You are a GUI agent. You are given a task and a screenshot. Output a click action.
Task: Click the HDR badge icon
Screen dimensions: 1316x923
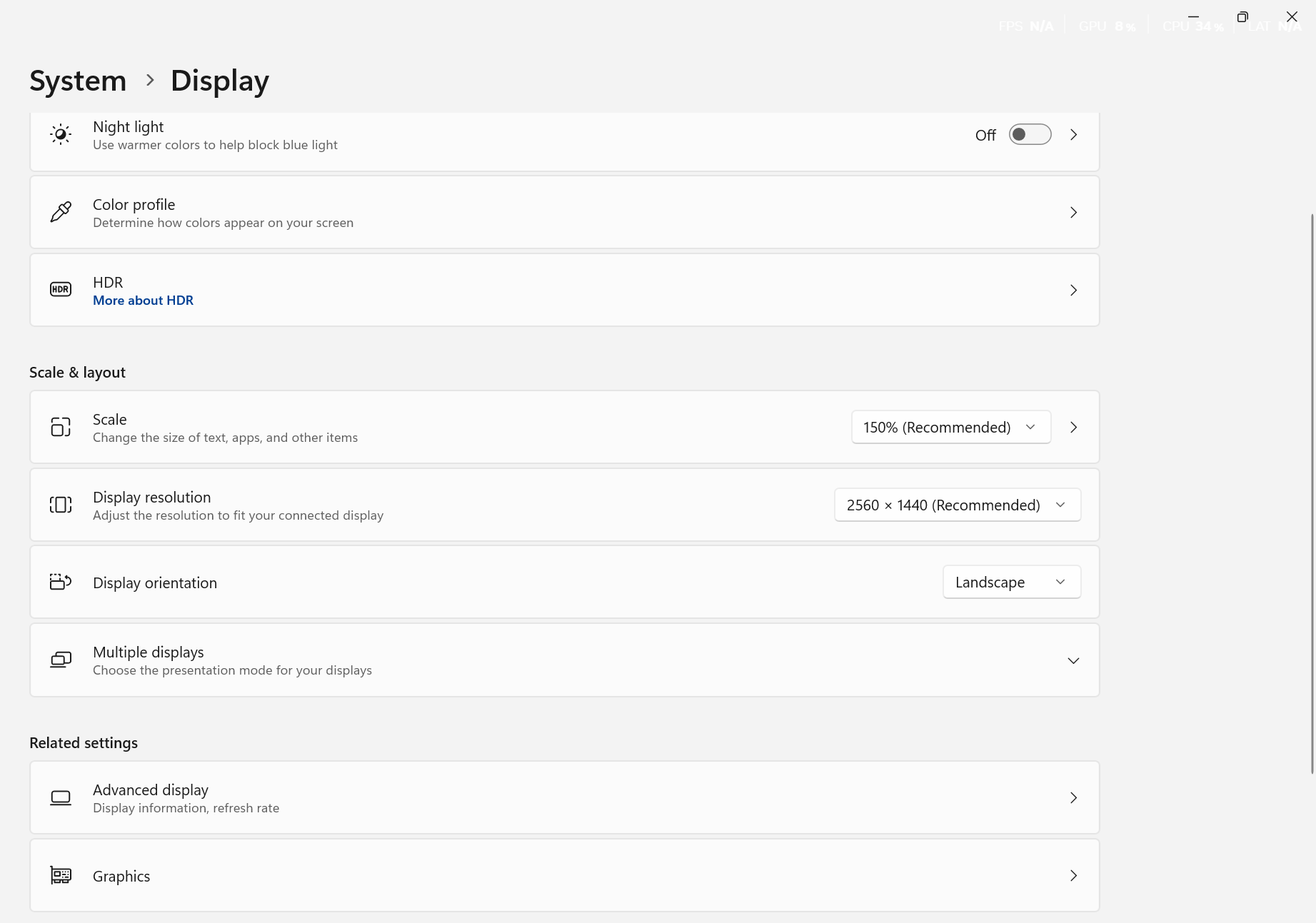[61, 290]
